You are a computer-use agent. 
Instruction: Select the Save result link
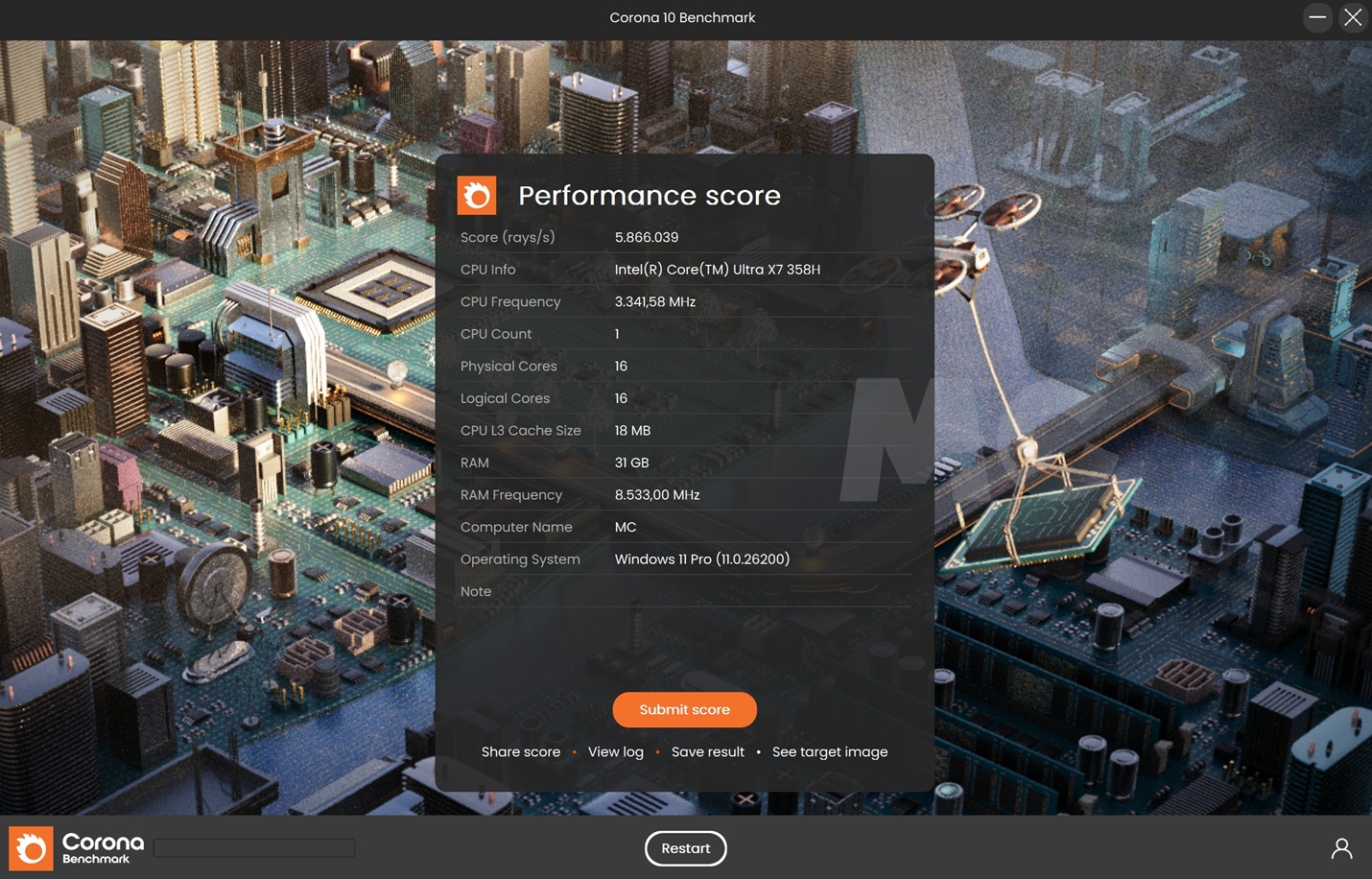click(x=708, y=752)
